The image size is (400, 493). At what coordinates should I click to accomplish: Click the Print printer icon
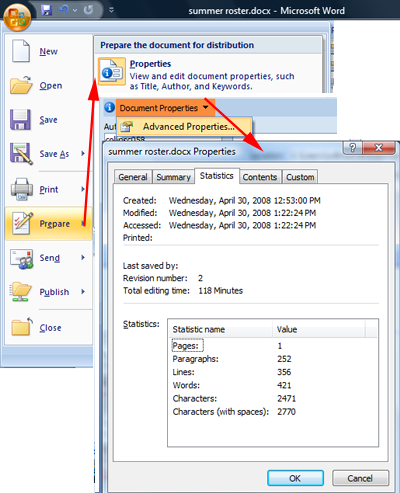click(22, 189)
